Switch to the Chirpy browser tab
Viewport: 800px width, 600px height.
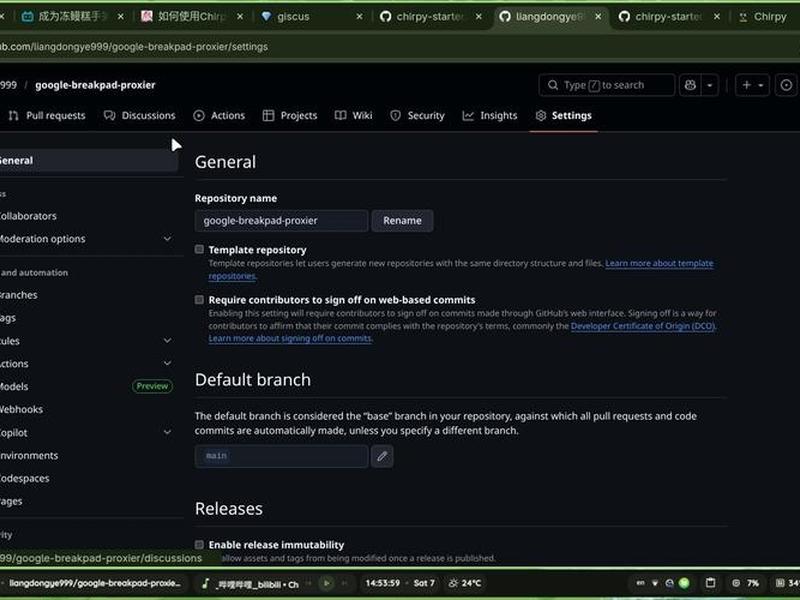770,17
